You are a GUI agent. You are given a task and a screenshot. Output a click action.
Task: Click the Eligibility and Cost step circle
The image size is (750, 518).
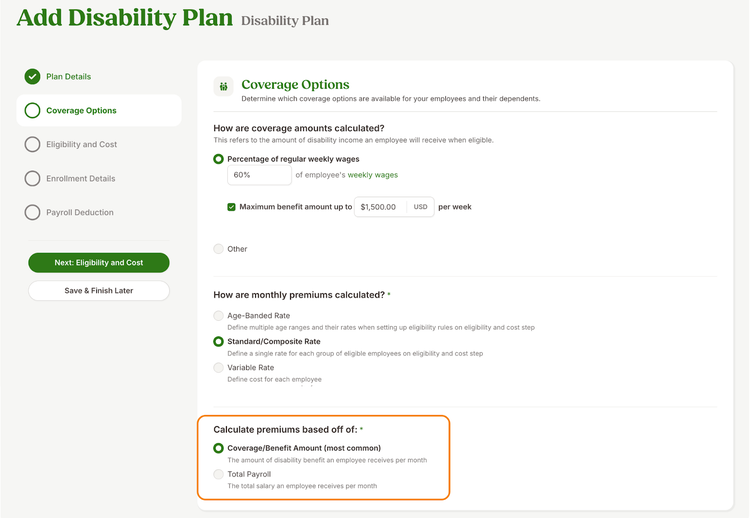[x=33, y=144]
